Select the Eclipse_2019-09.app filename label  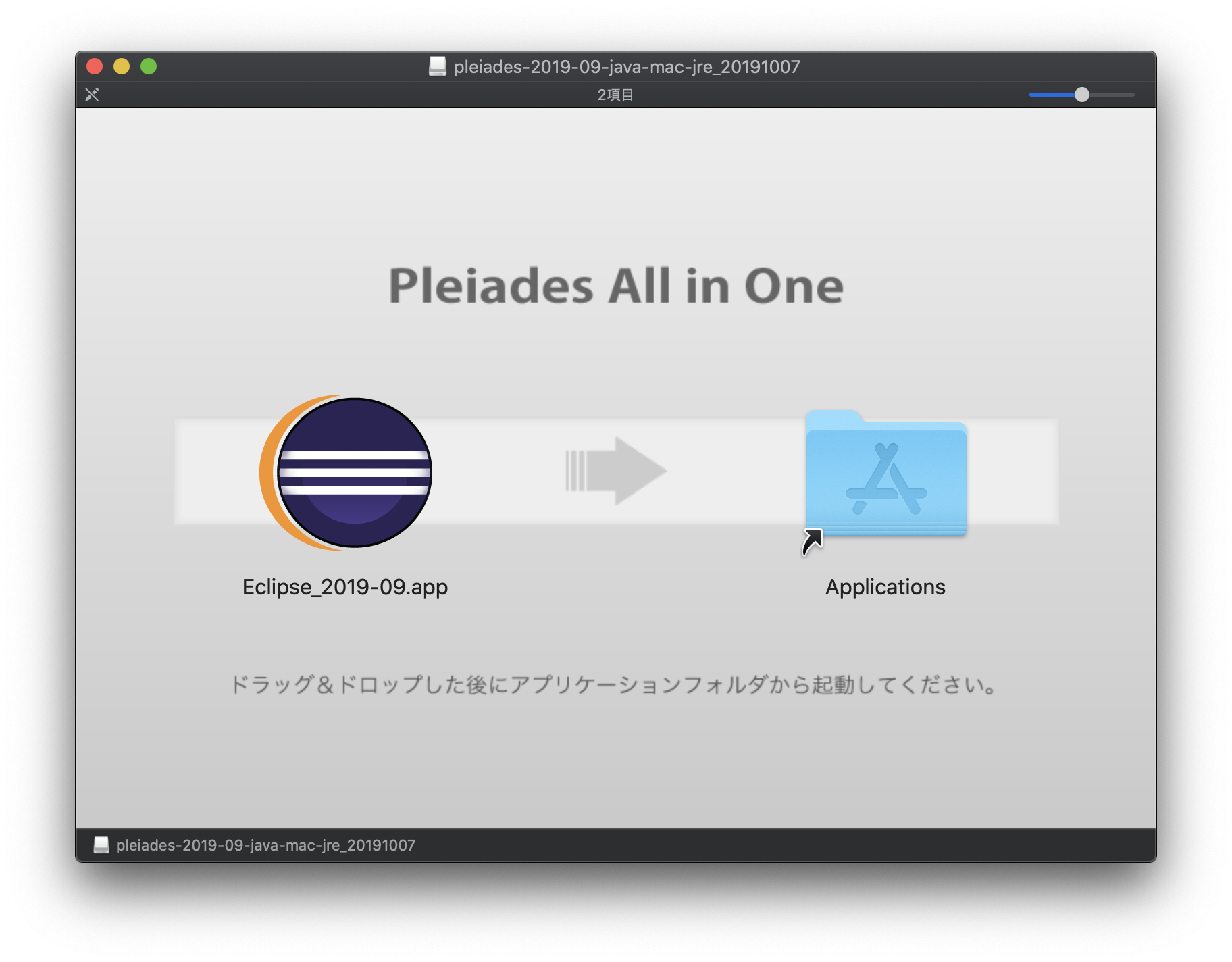tap(345, 587)
